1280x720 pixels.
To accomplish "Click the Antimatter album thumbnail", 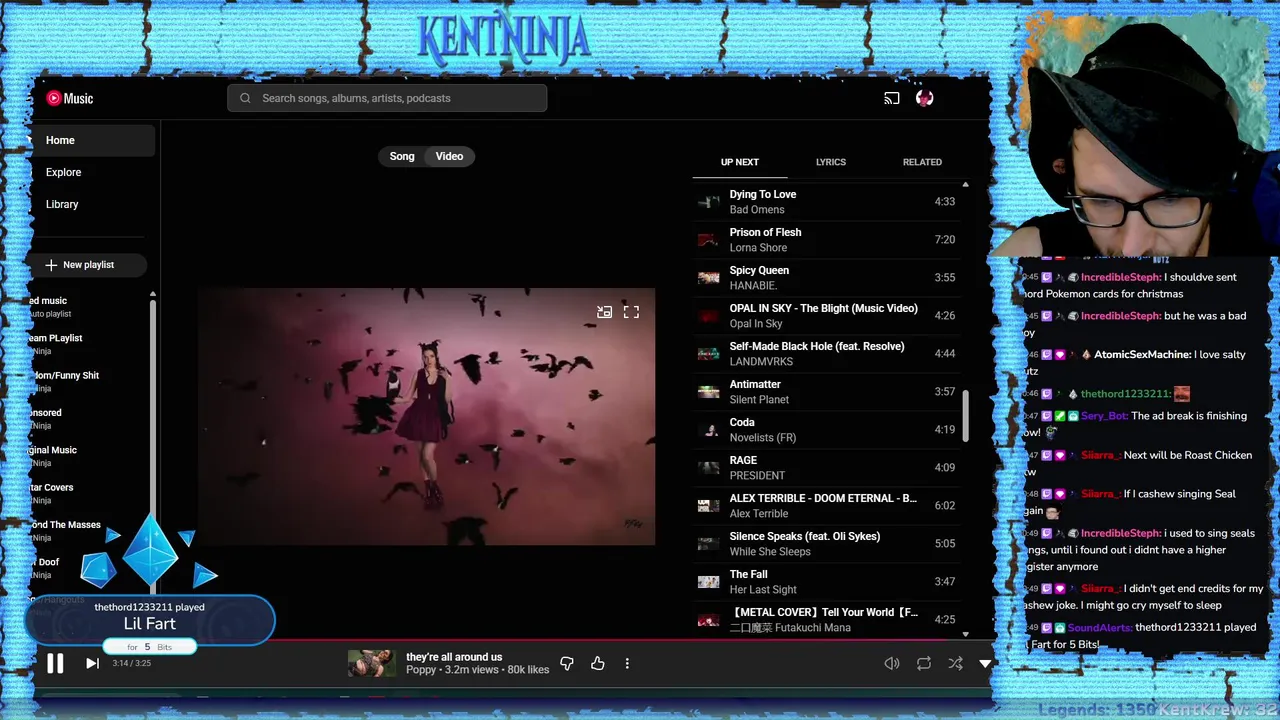I will [708, 392].
